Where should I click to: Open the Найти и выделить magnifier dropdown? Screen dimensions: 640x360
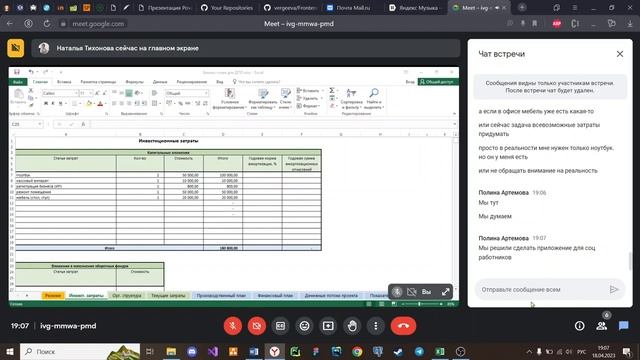(373, 99)
